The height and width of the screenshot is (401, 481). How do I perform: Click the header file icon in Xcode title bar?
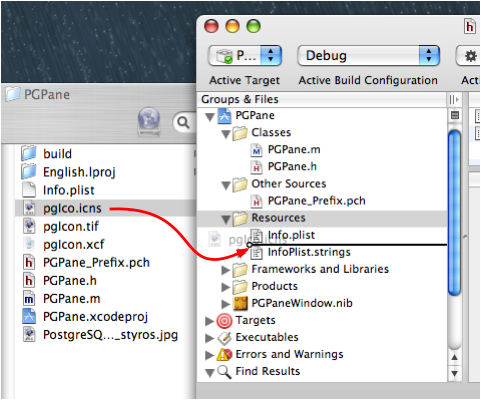[470, 26]
